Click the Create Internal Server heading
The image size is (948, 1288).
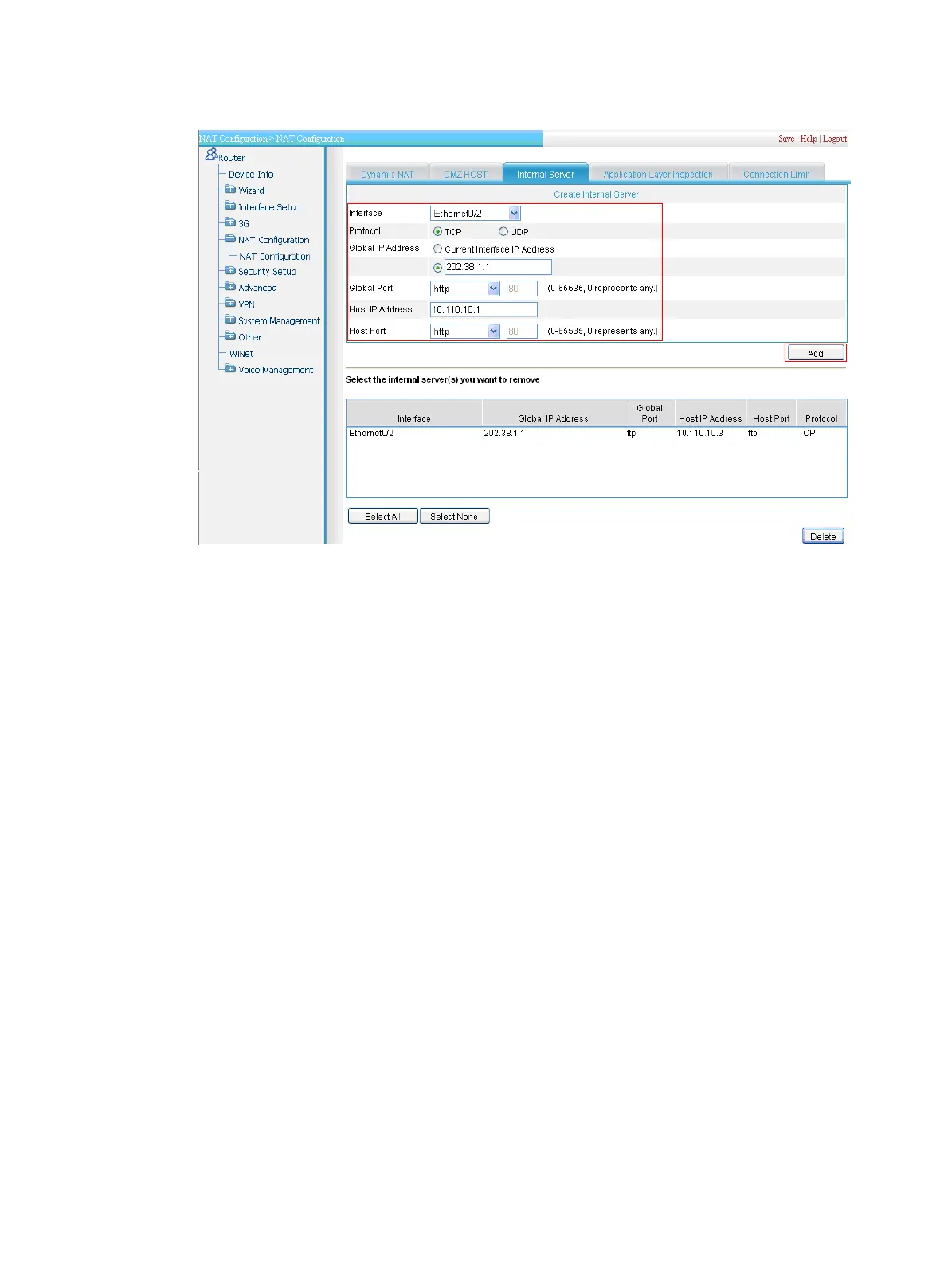[596, 194]
